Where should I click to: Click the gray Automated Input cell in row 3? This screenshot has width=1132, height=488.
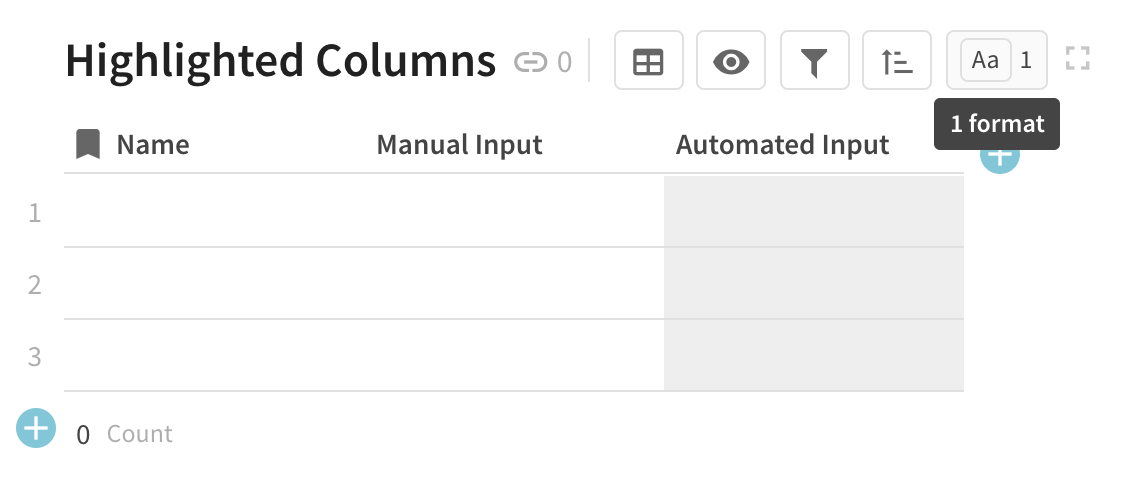[814, 356]
